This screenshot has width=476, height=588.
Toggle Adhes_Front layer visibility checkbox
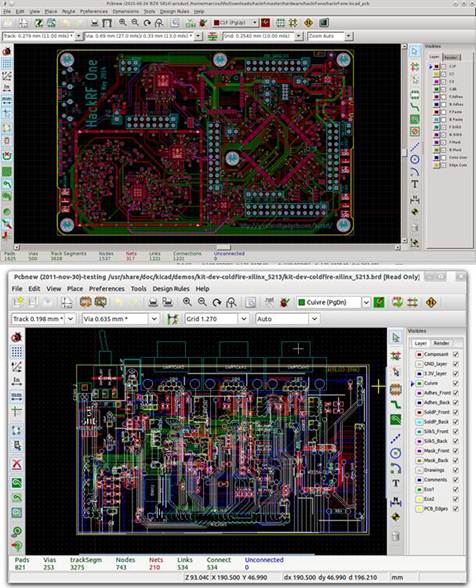click(456, 393)
